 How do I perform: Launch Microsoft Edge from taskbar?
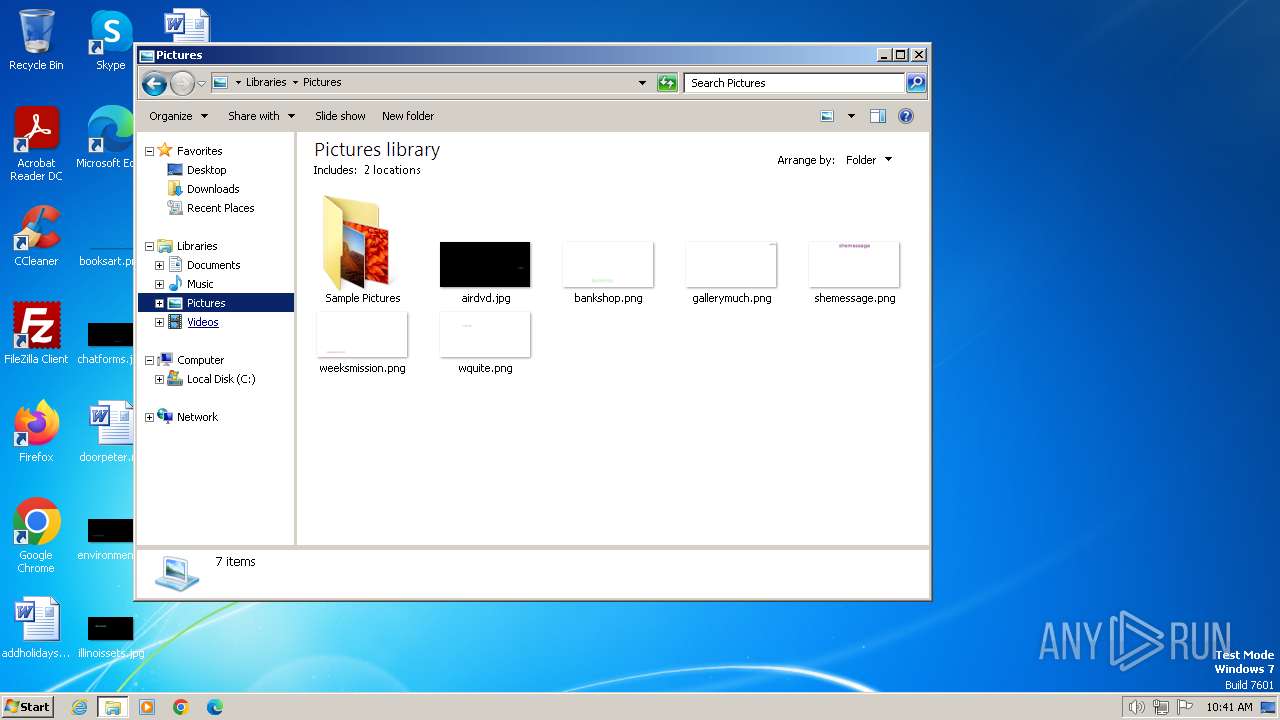[215, 707]
